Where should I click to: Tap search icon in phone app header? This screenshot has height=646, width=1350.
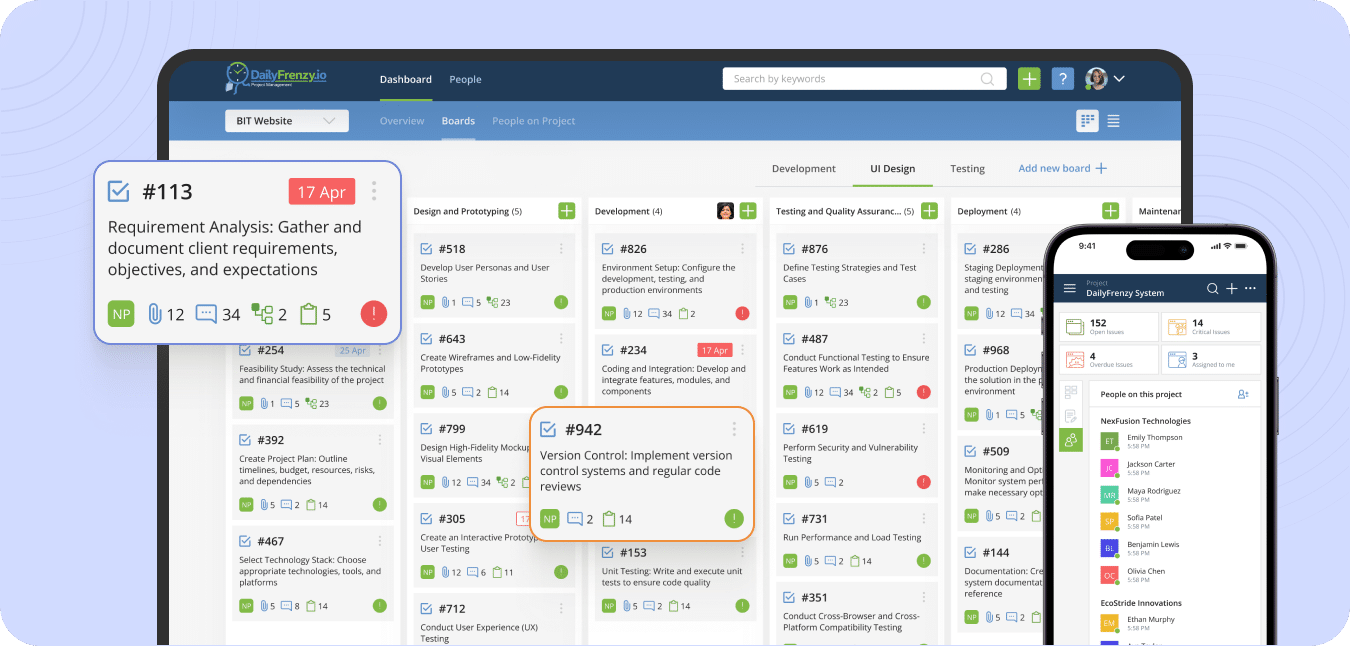(x=1213, y=288)
